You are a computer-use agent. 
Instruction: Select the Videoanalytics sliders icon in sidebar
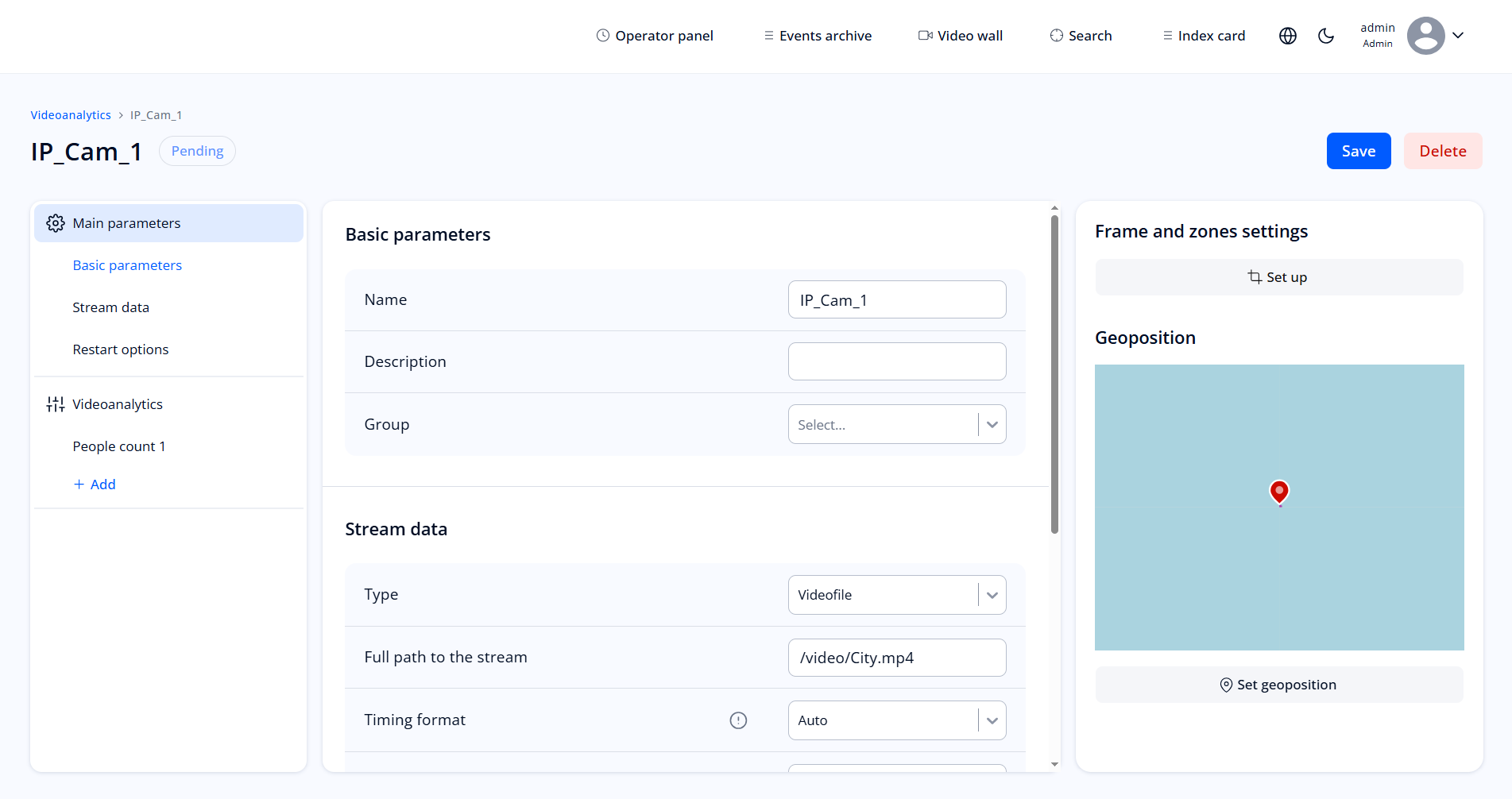[x=55, y=403]
